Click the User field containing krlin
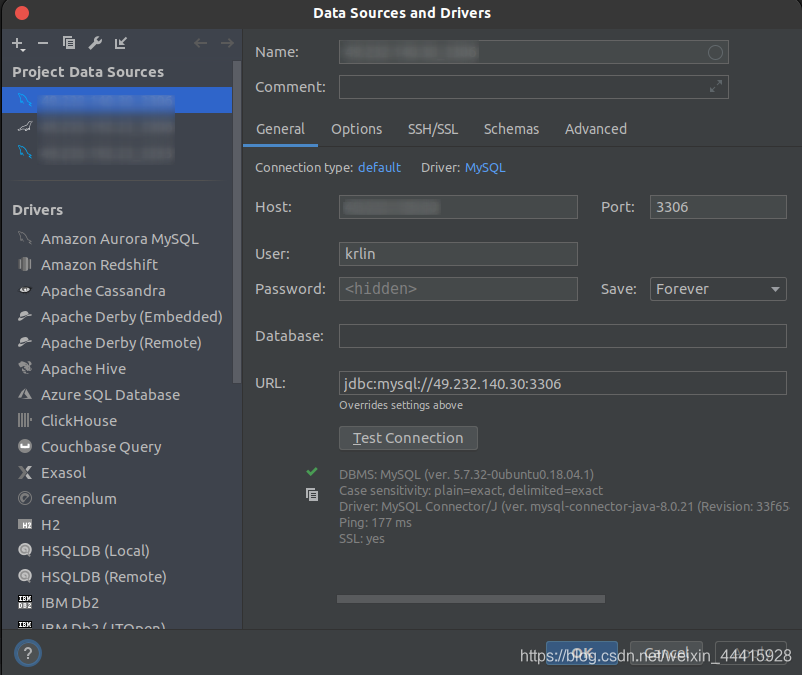This screenshot has width=802, height=675. click(458, 254)
